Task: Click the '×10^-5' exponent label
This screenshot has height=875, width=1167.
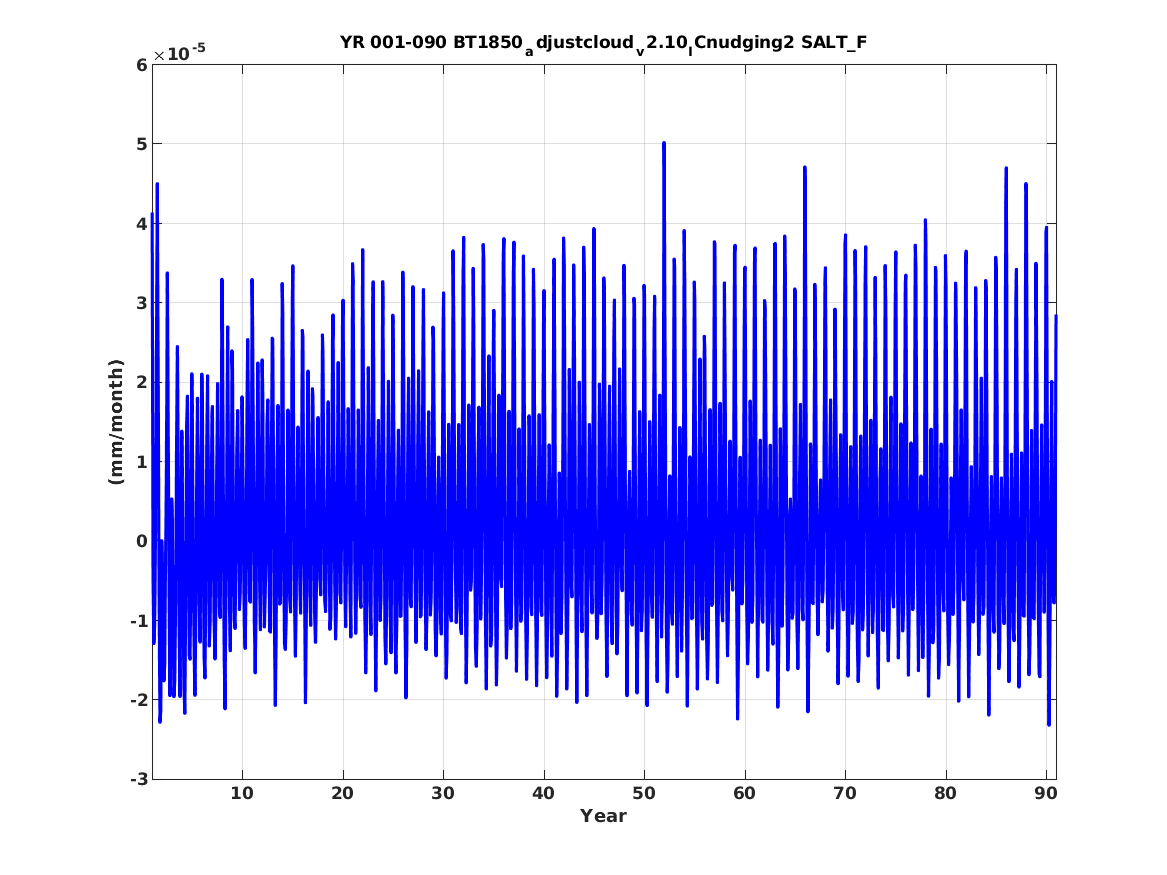Action: tap(179, 53)
